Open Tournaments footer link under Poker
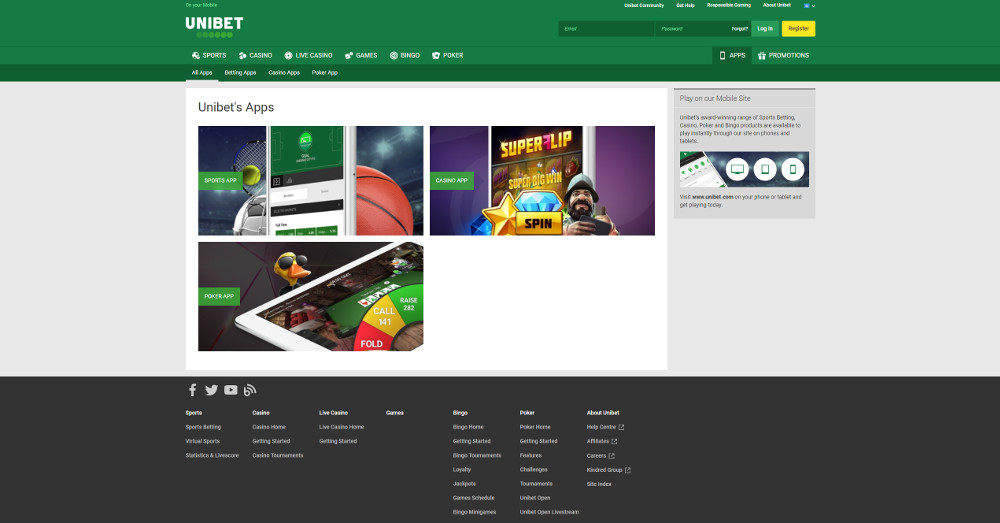 pos(536,483)
